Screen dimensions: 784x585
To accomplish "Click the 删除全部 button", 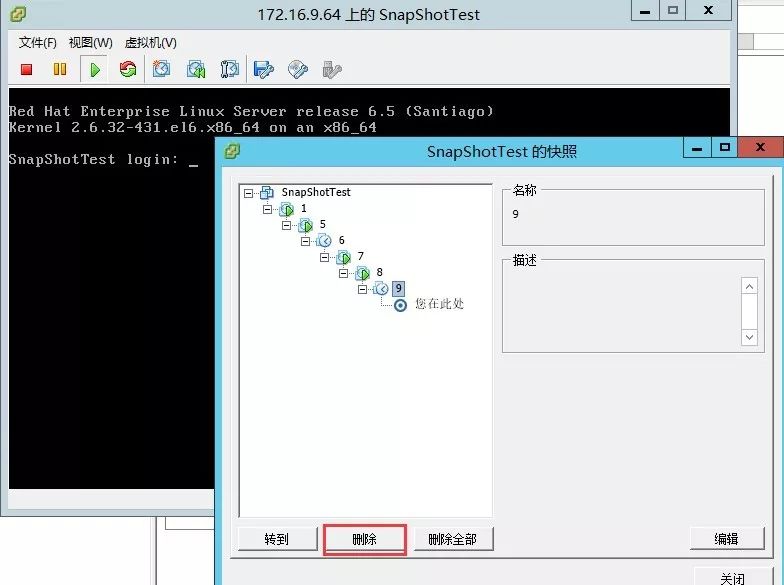I will click(x=453, y=539).
